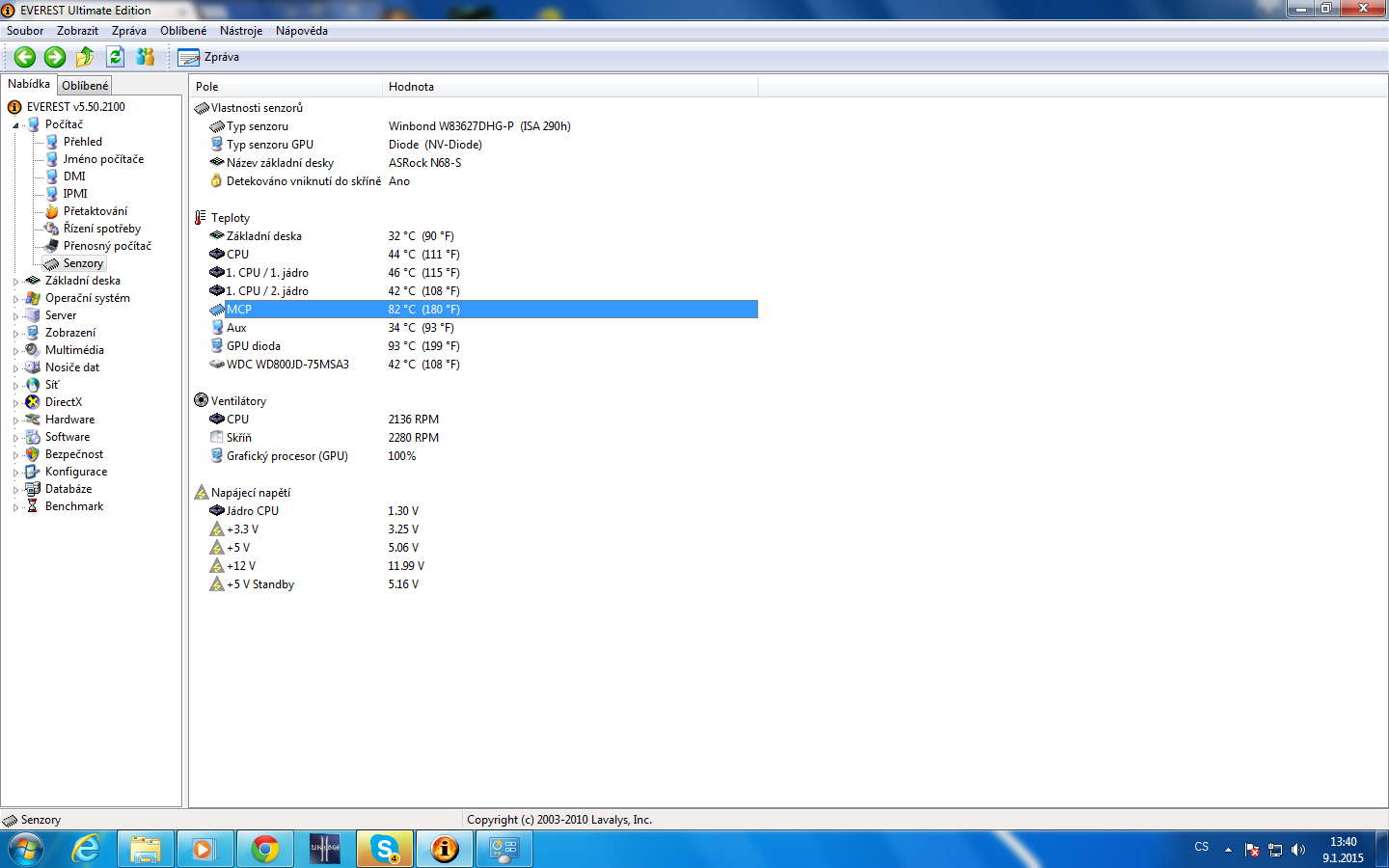Click the Databáze tree icon
Image resolution: width=1389 pixels, height=868 pixels.
pyautogui.click(x=33, y=489)
